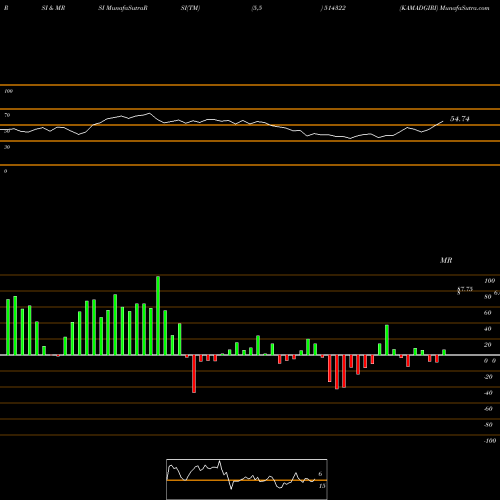Click the RSI value label 54.74
500x500 pixels.
click(x=460, y=119)
